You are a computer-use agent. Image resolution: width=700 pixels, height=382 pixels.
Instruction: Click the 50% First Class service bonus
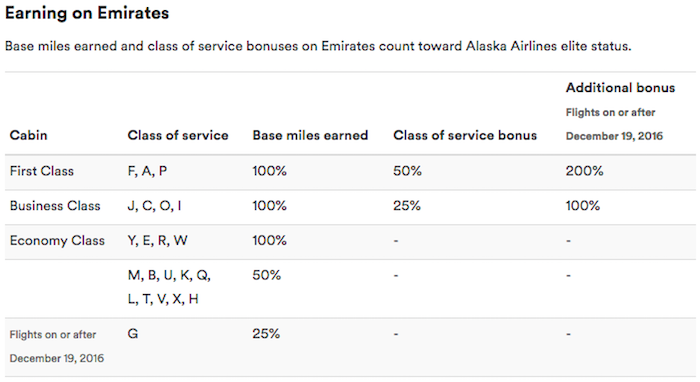[x=407, y=171]
